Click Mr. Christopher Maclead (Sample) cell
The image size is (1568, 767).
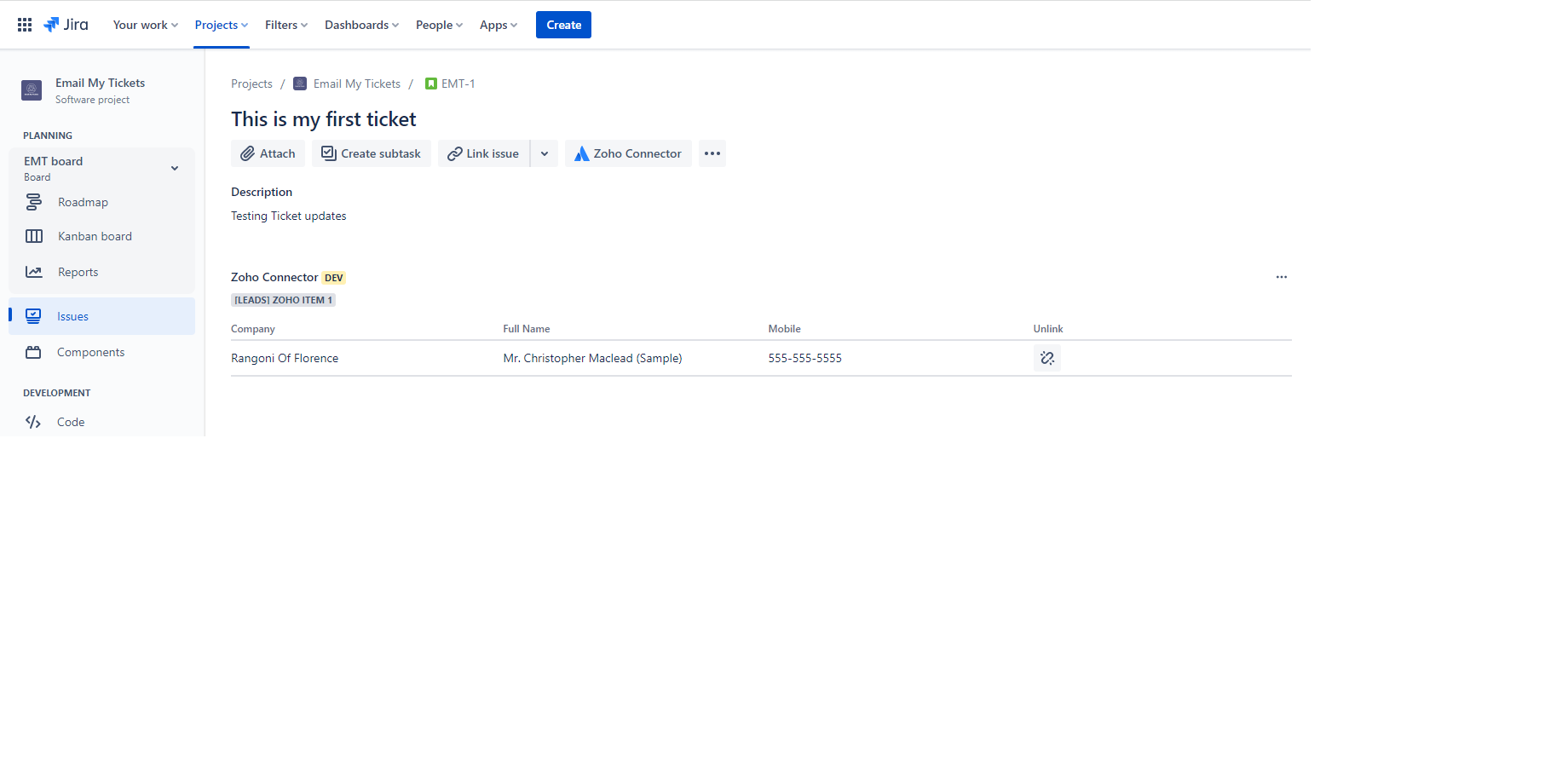(x=592, y=358)
